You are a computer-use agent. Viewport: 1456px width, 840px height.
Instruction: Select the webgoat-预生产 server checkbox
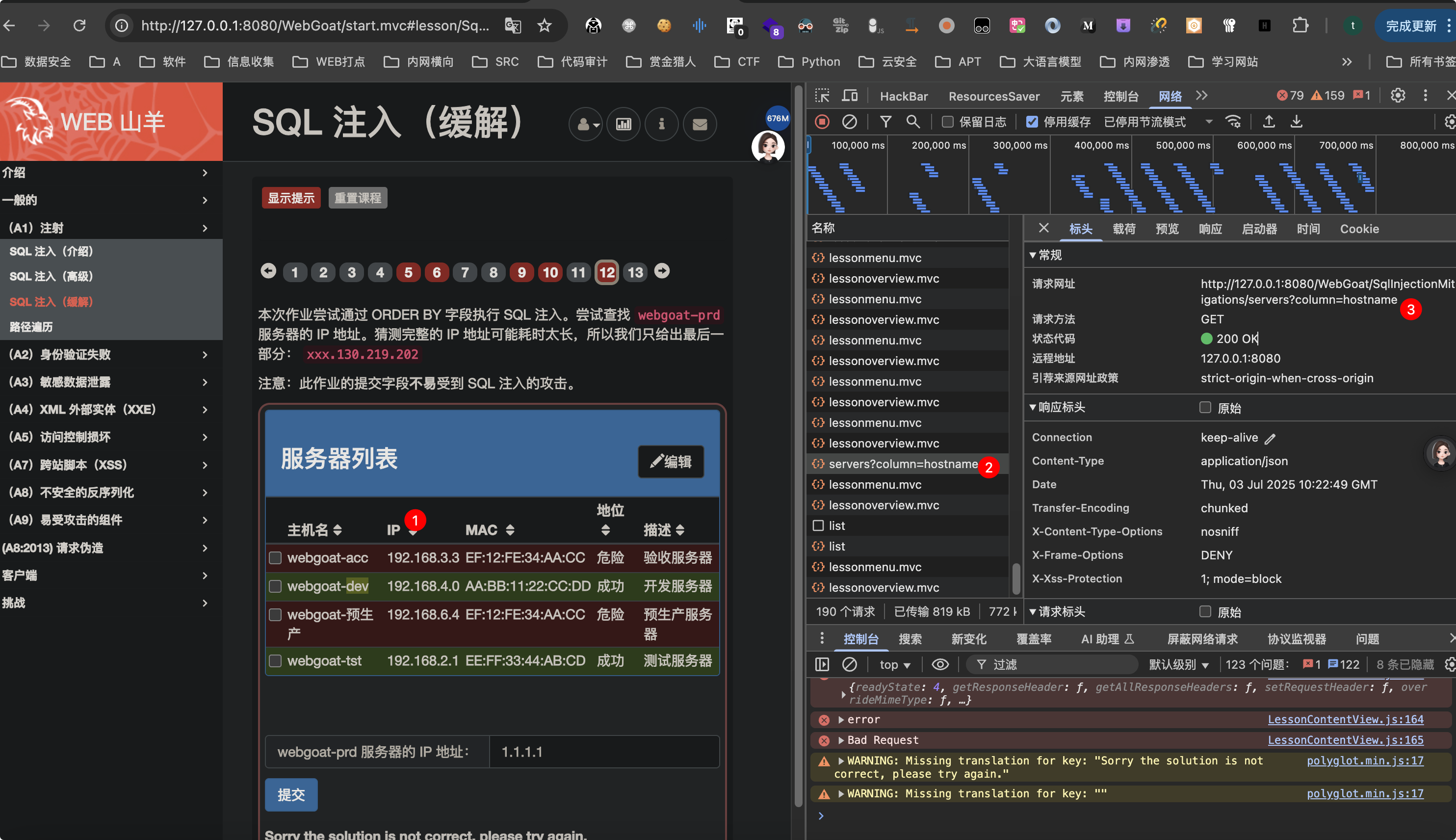(x=276, y=614)
